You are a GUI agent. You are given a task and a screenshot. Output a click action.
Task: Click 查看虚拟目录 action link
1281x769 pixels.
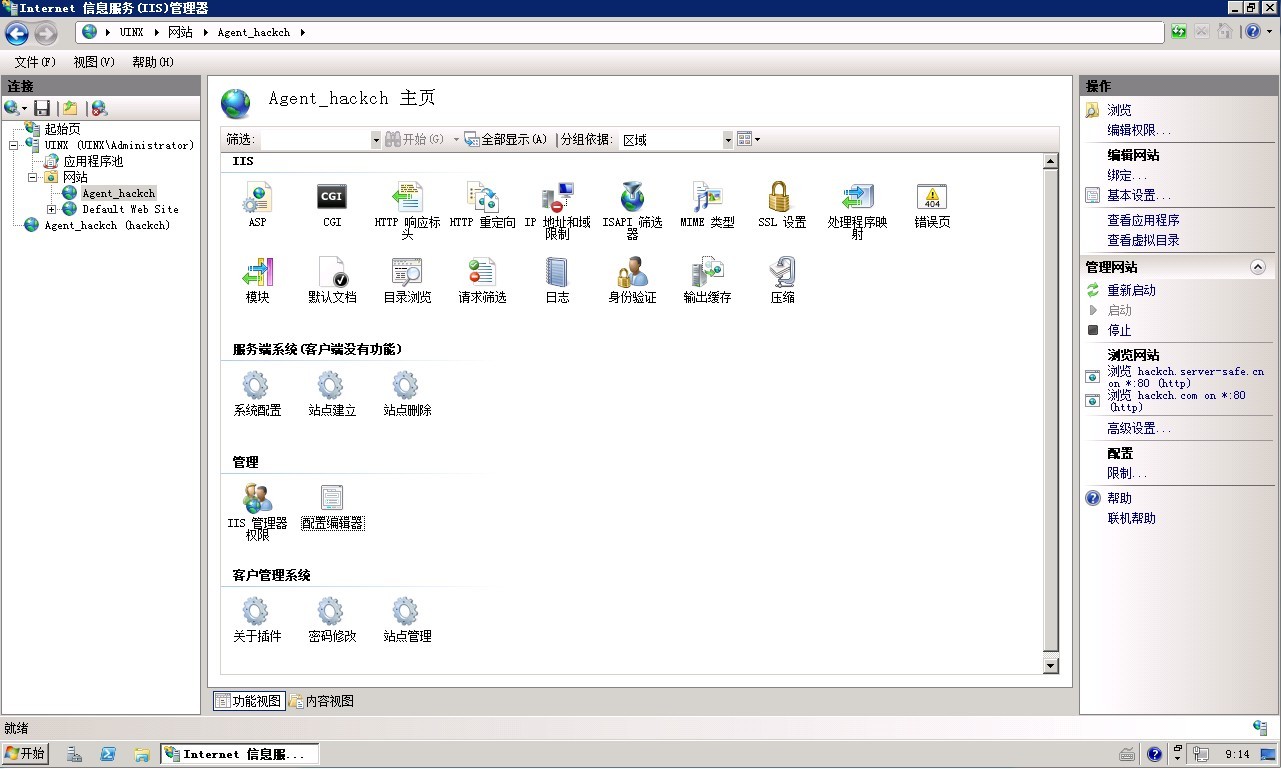click(x=1143, y=240)
